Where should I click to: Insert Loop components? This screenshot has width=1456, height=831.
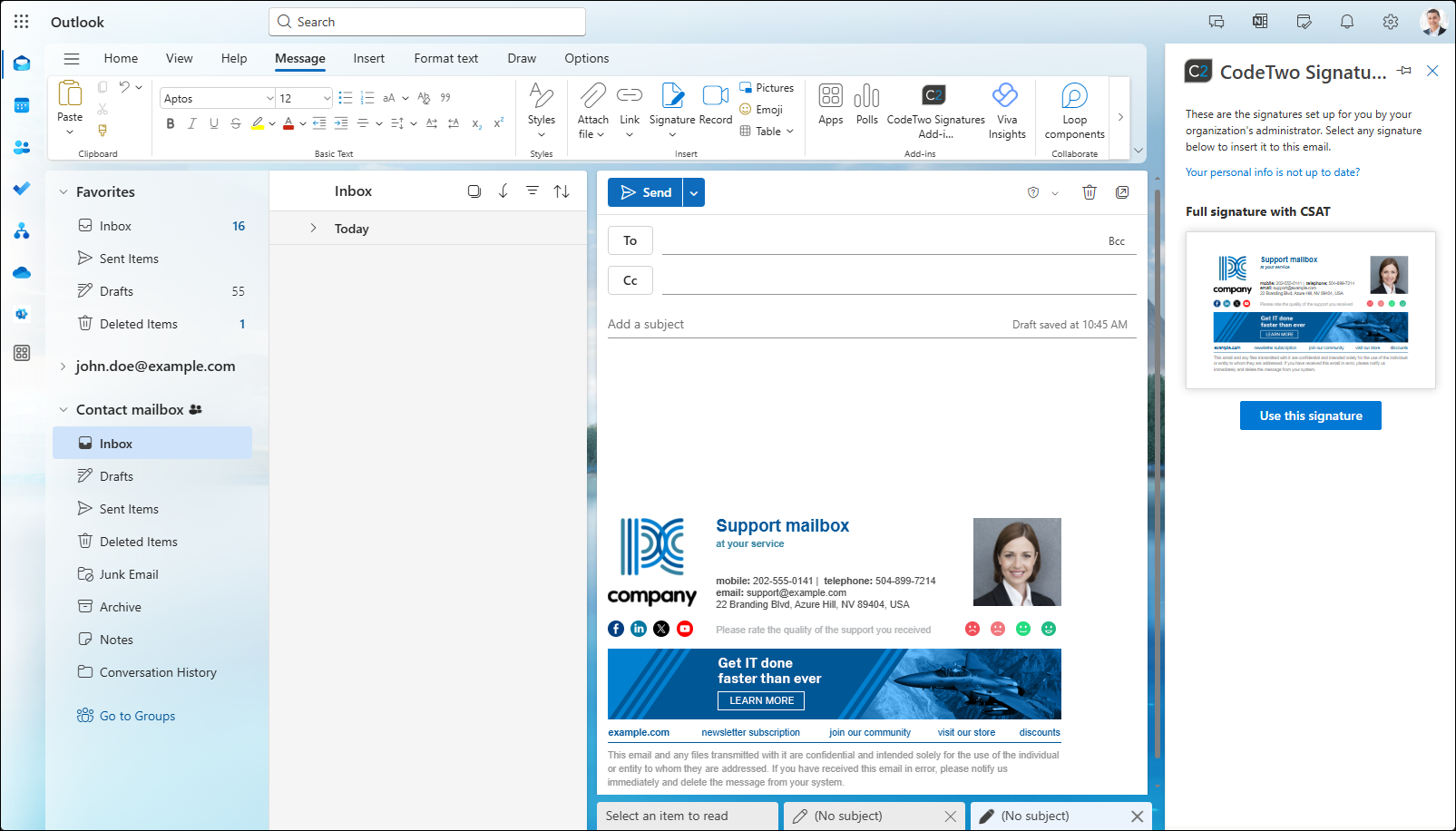1074,107
